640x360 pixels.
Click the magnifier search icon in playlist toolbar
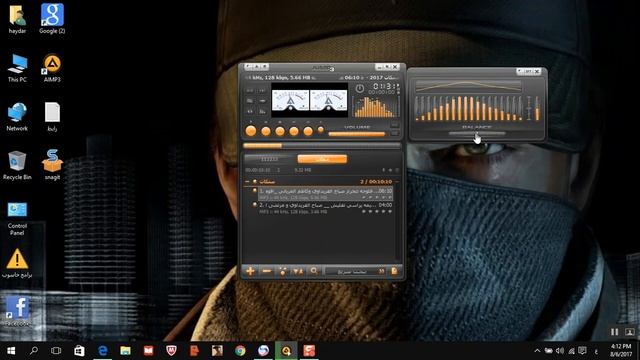(314, 271)
